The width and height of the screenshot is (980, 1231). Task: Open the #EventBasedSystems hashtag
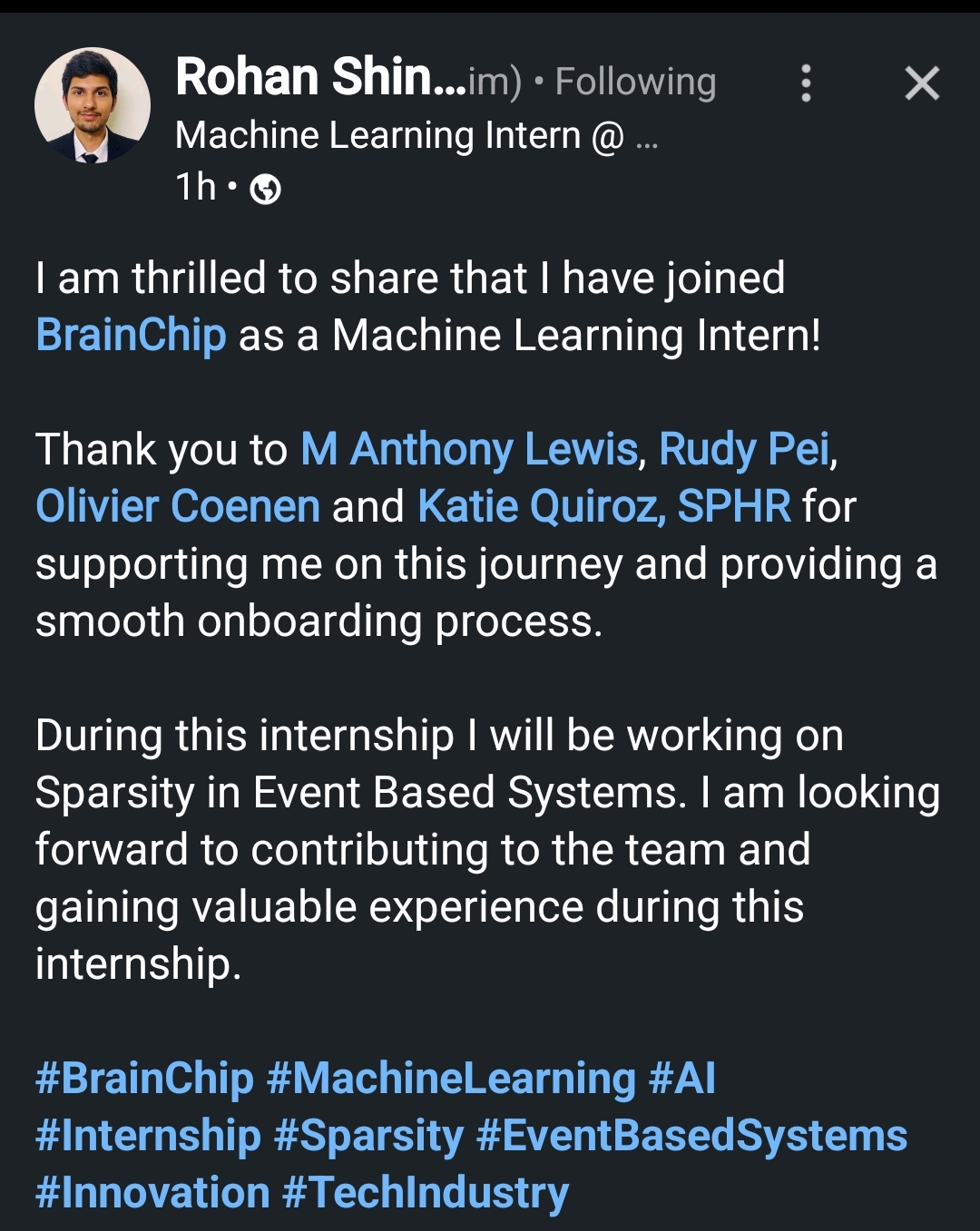(691, 1136)
